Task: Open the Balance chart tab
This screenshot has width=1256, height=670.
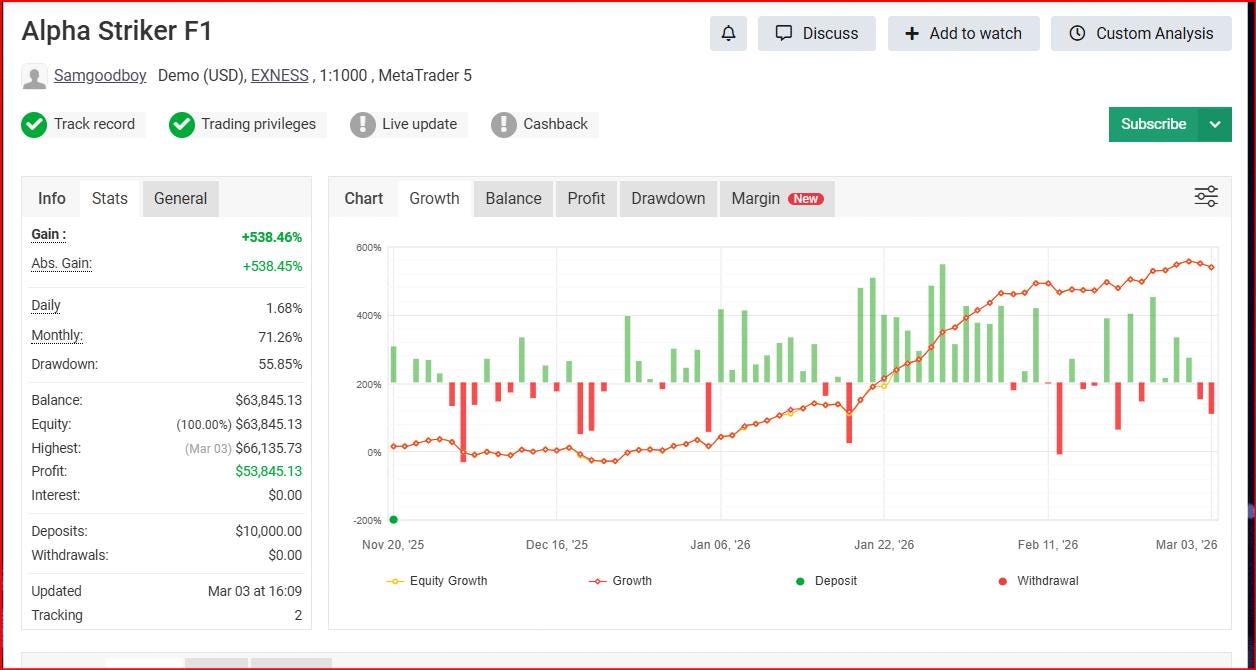Action: click(514, 198)
